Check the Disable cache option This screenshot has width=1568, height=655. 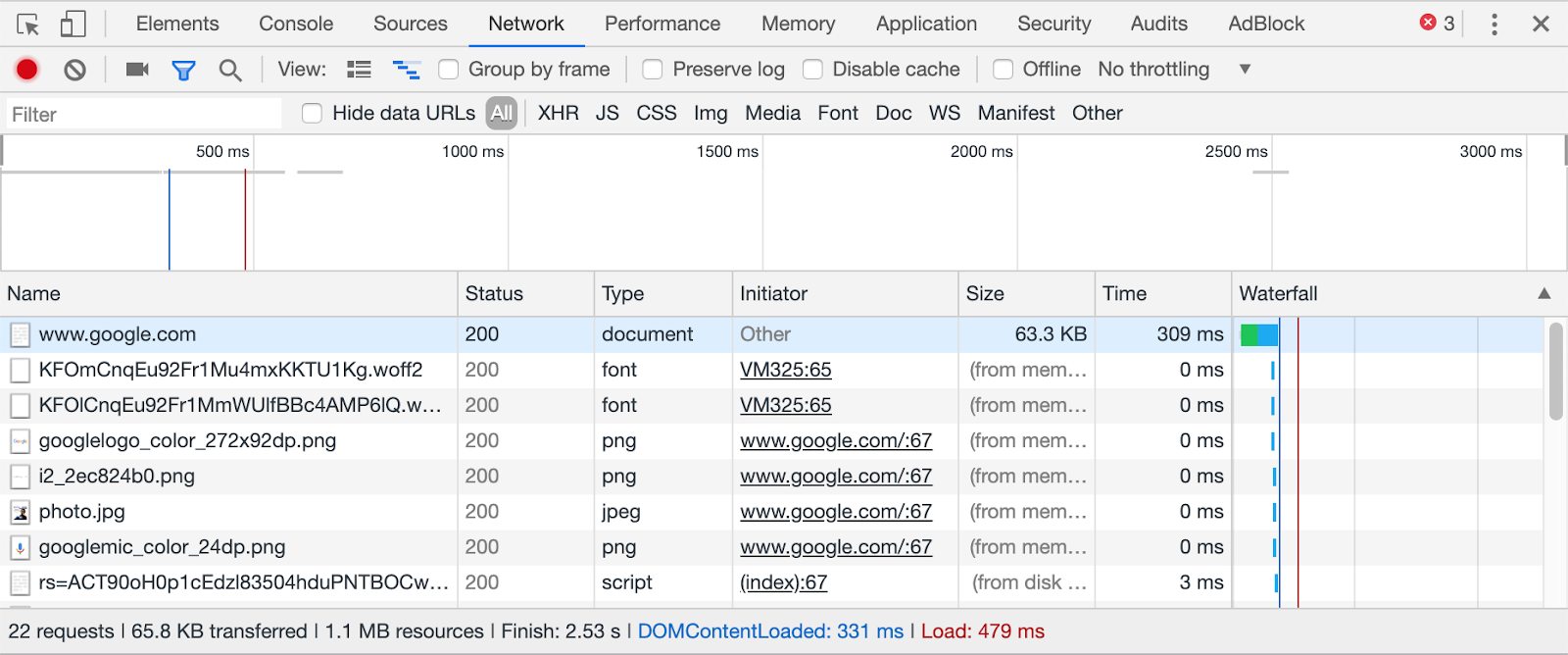(812, 70)
